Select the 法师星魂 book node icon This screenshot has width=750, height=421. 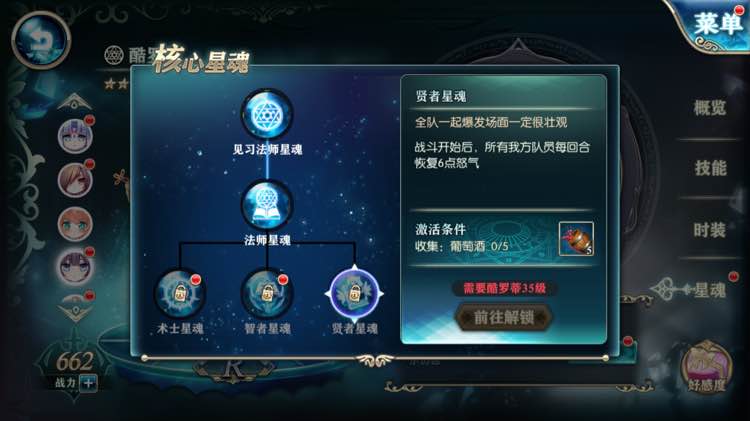(x=267, y=205)
